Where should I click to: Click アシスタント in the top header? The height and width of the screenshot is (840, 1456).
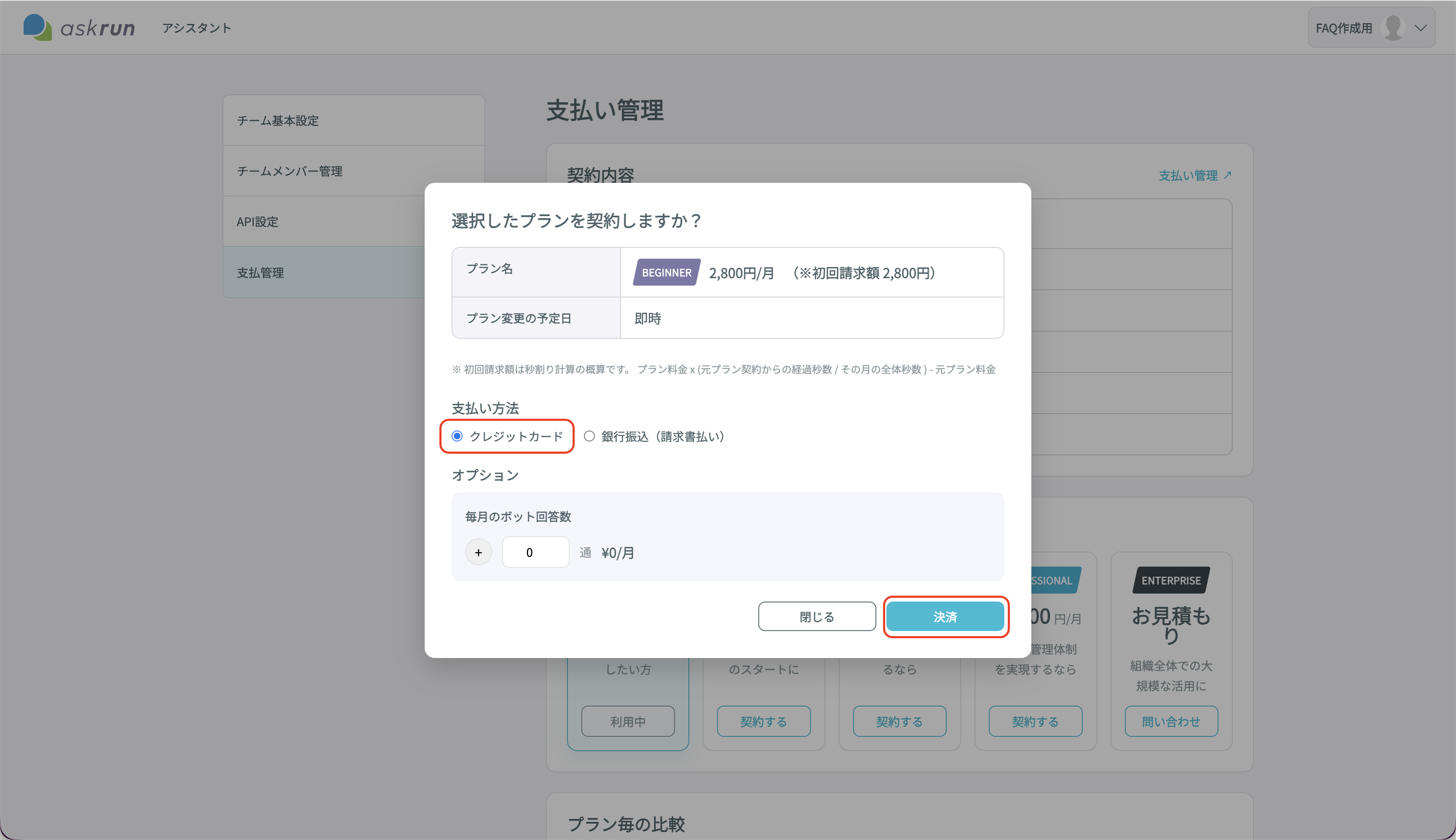[x=196, y=28]
